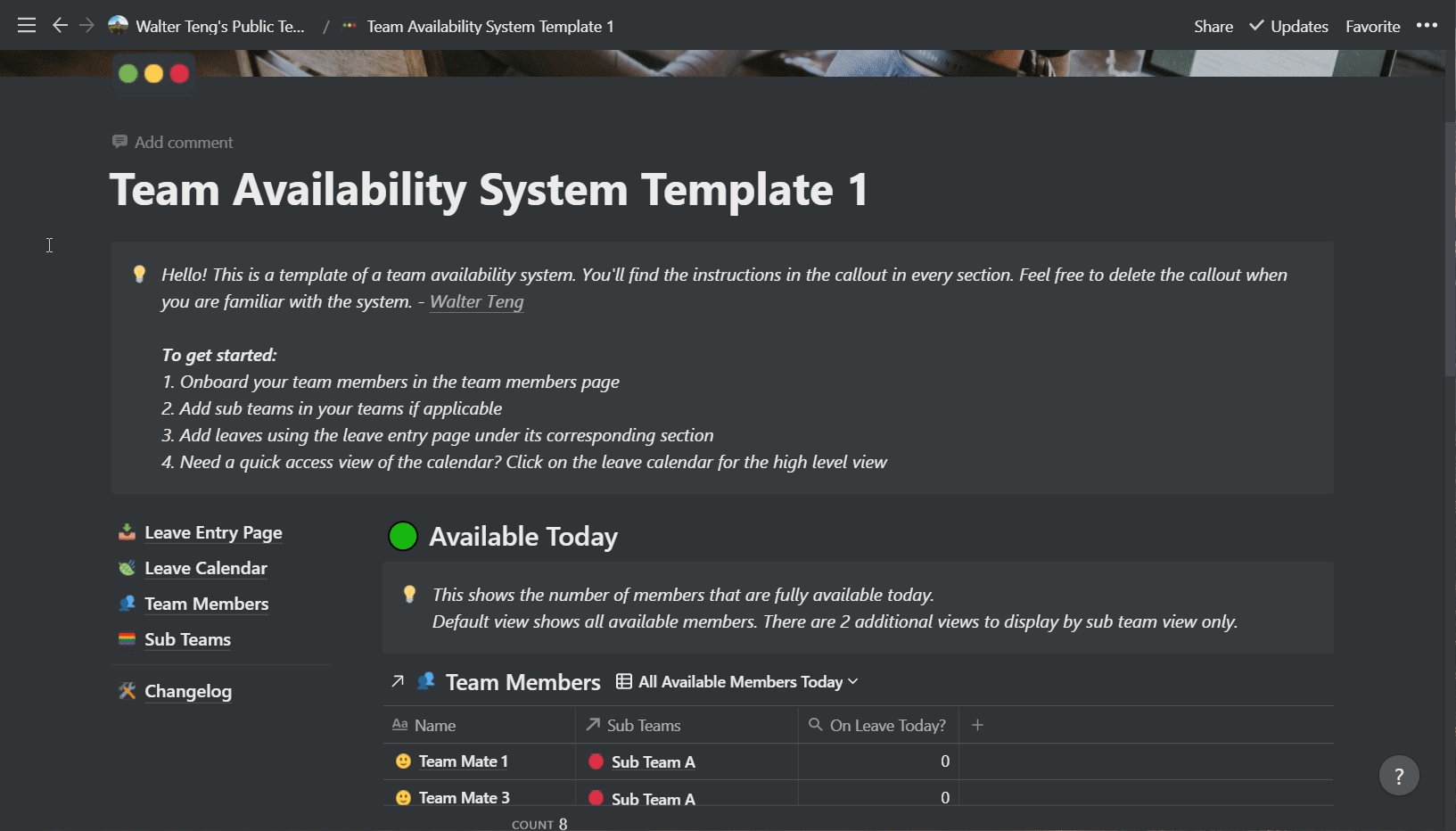Open the Sub Teams column header menu
This screenshot has height=831, width=1456.
point(687,726)
